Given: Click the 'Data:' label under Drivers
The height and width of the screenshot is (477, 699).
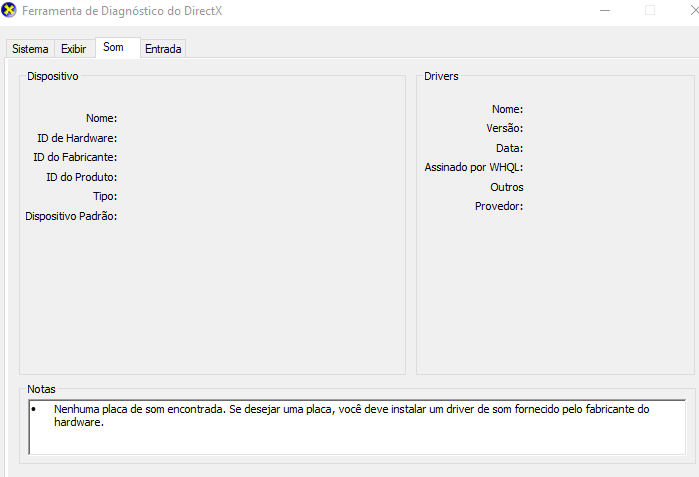Looking at the screenshot, I should tap(510, 148).
